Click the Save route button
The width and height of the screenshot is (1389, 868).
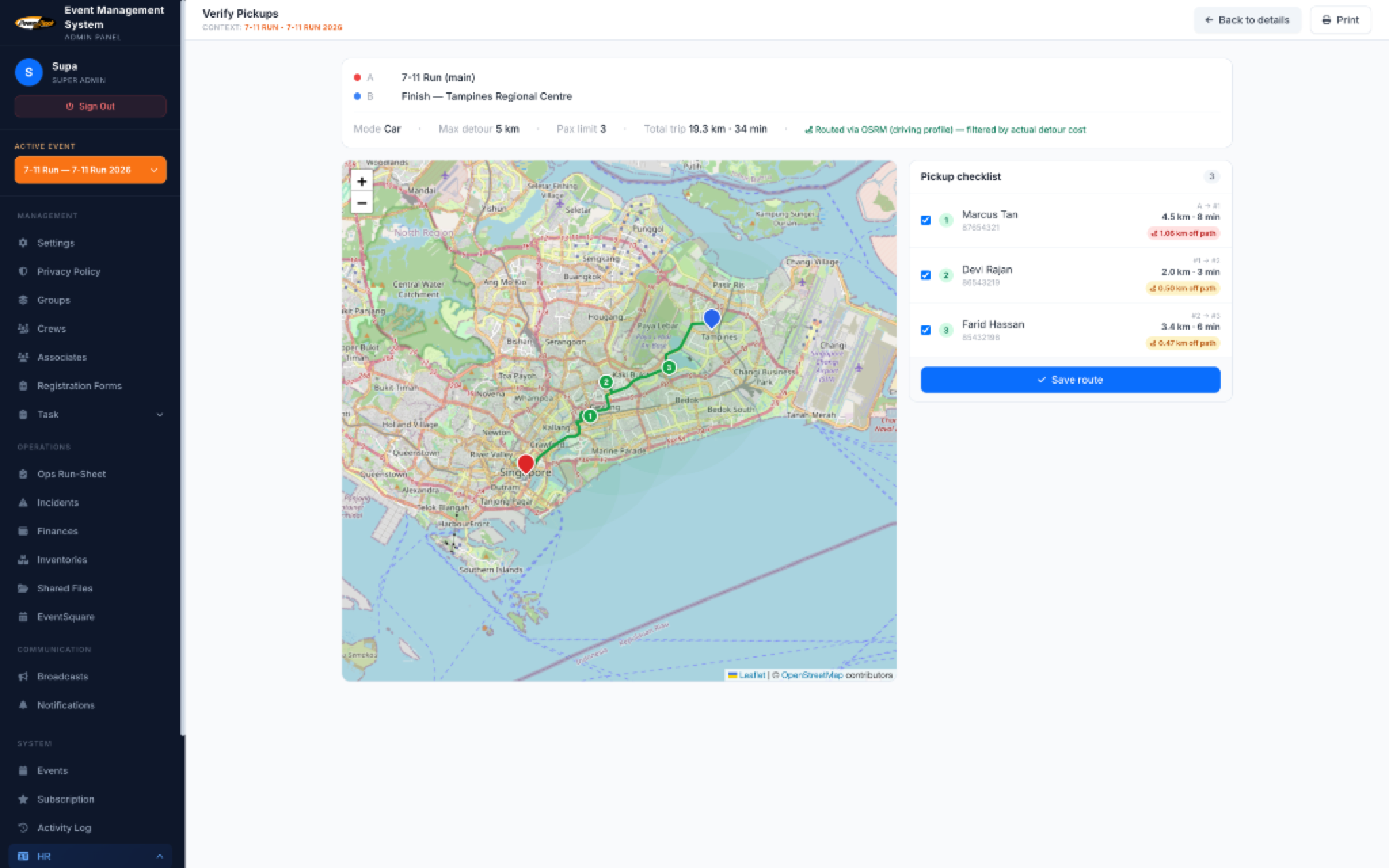click(x=1070, y=380)
